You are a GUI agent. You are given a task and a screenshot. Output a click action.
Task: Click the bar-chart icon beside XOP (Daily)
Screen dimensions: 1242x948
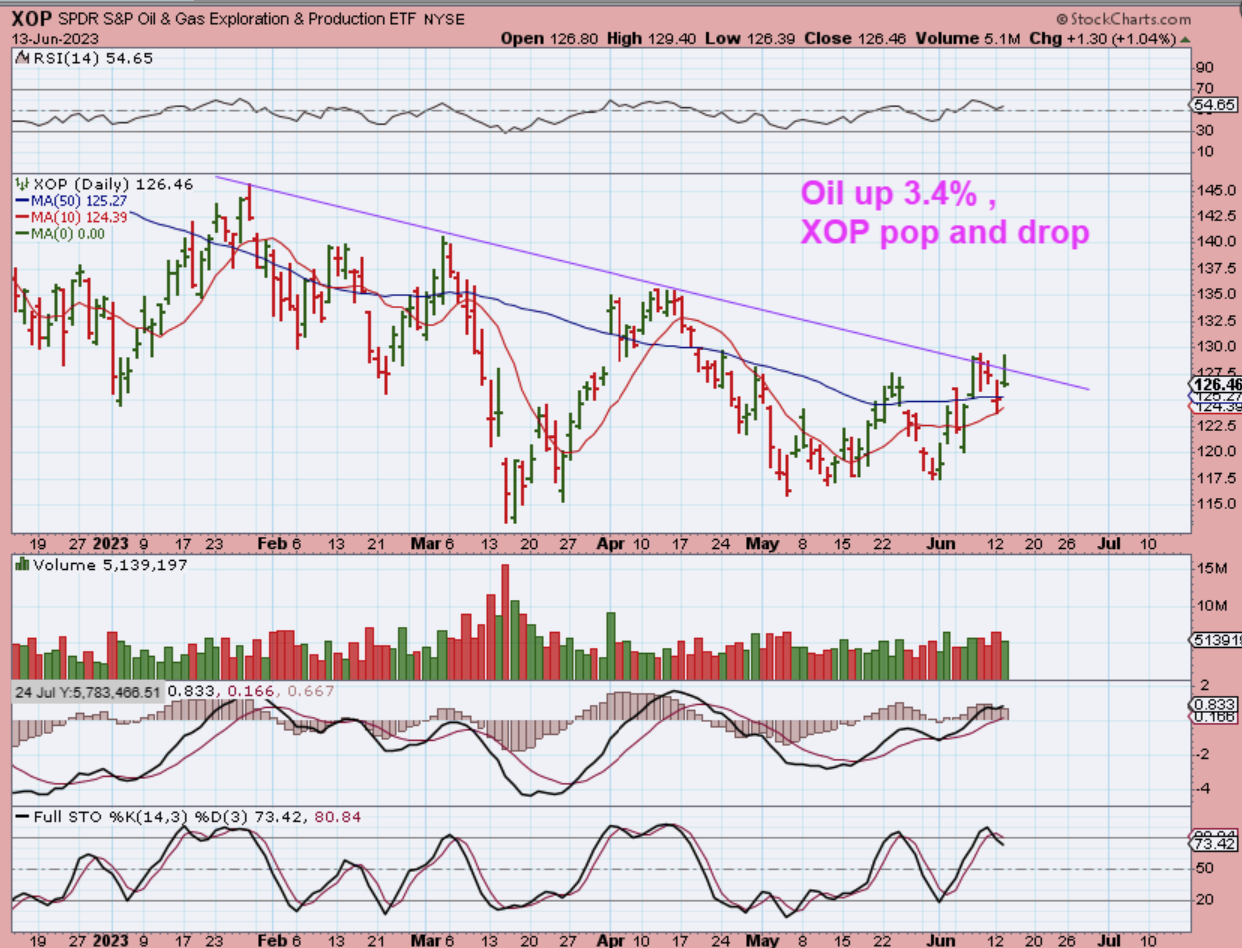pyautogui.click(x=22, y=184)
